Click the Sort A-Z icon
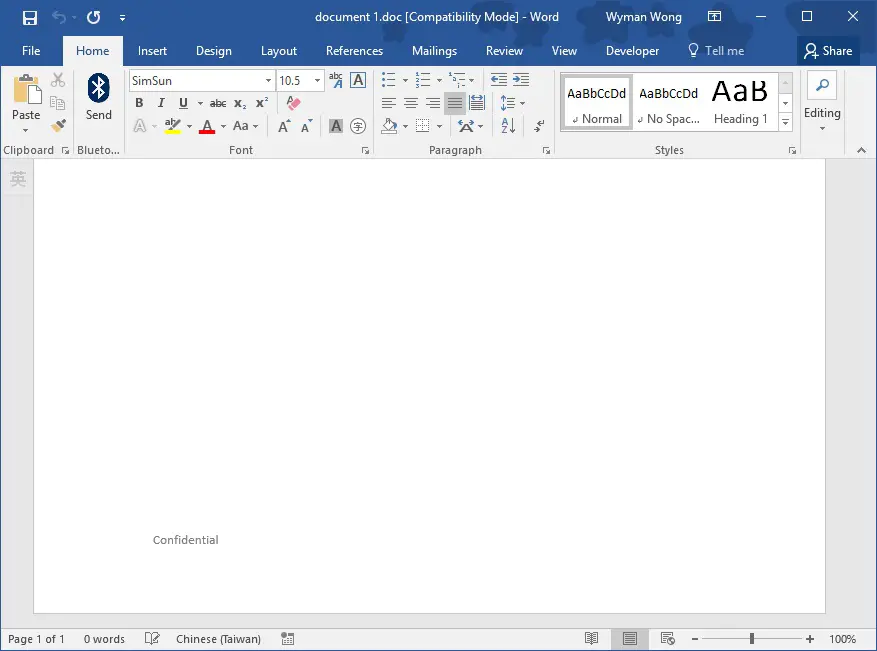Screen dimensions: 877x651 point(508,126)
